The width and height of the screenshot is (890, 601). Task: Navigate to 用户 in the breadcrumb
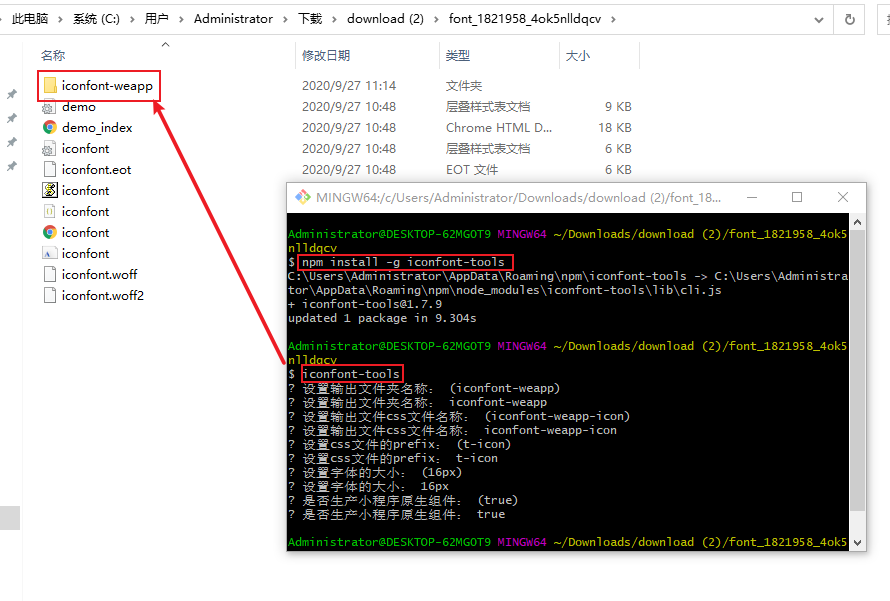tap(156, 19)
